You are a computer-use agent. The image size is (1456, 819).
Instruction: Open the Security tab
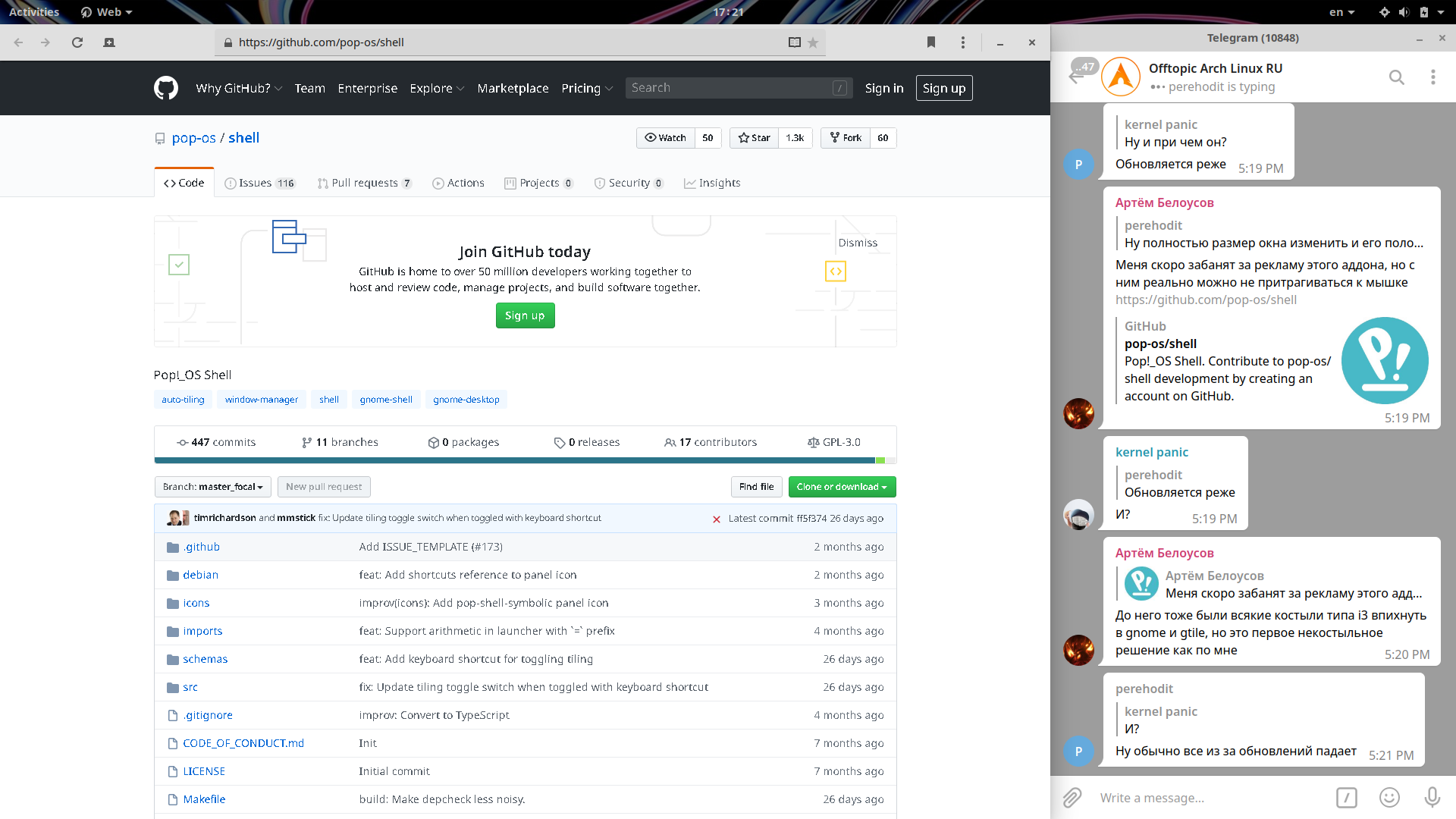tap(629, 183)
